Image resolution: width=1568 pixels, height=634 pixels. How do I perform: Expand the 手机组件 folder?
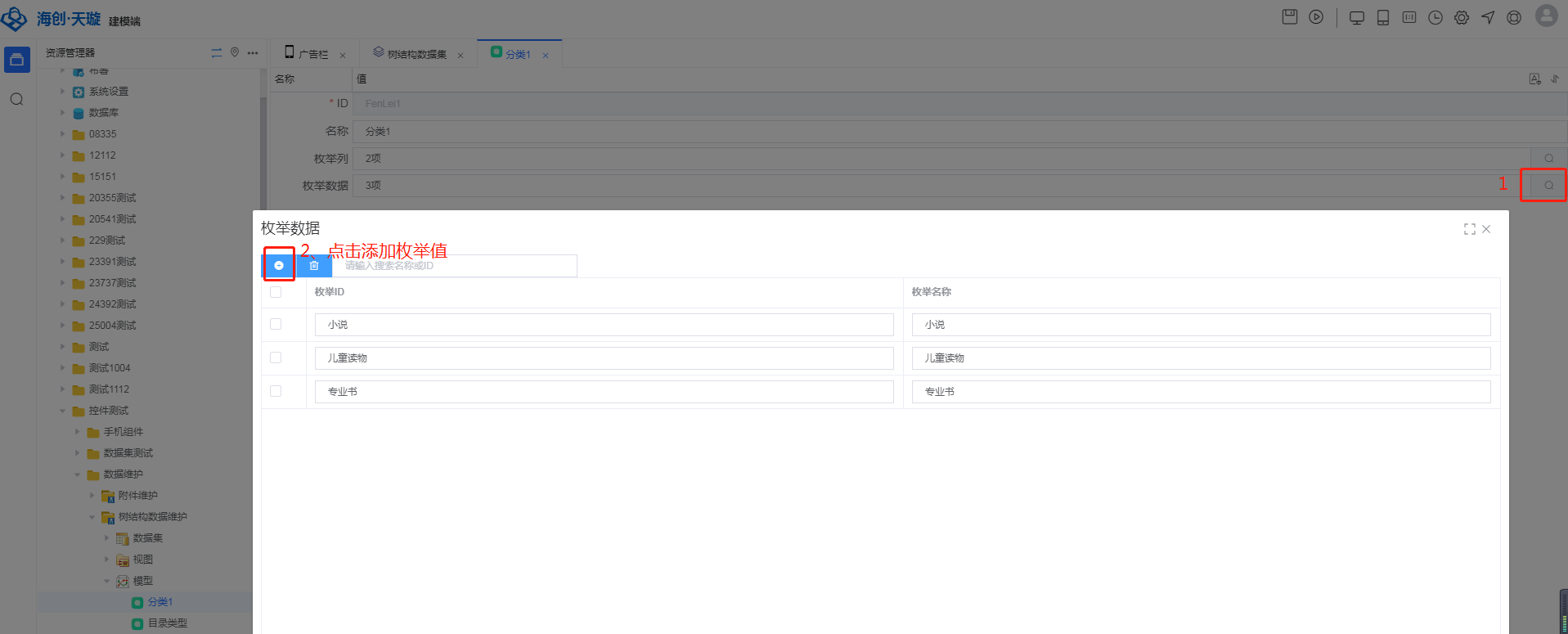(x=78, y=432)
